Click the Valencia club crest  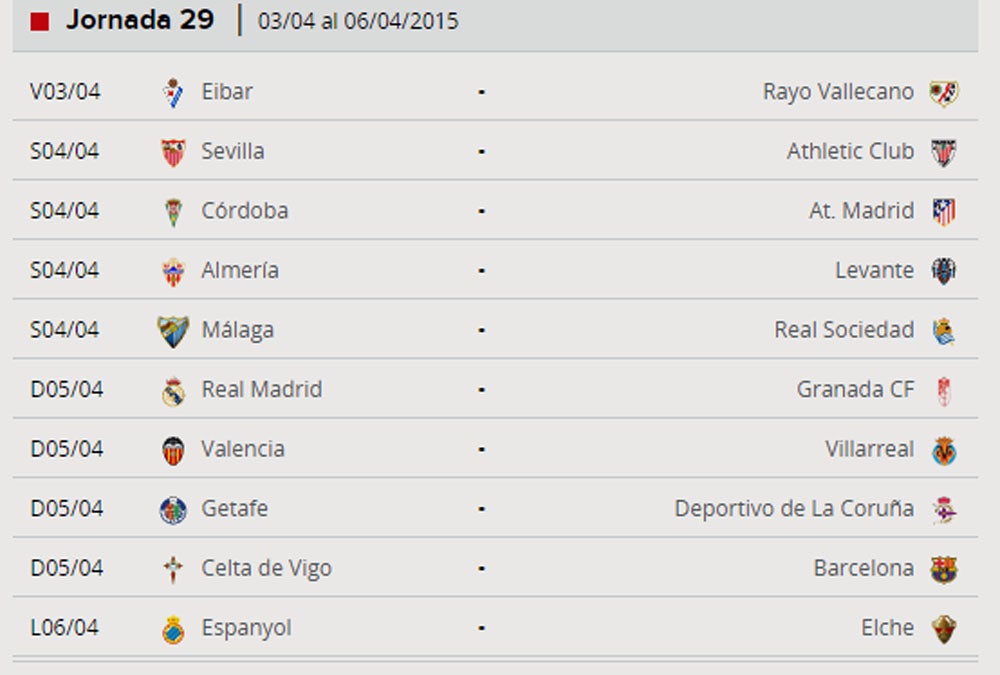[174, 450]
